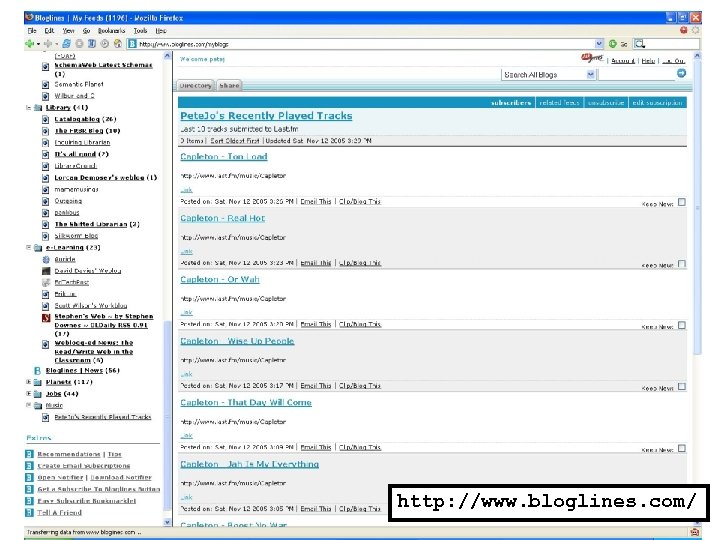Viewport: 720px width, 540px height.
Task: Check Keep New for Capleton - Wise Up People
Action: coord(682,387)
